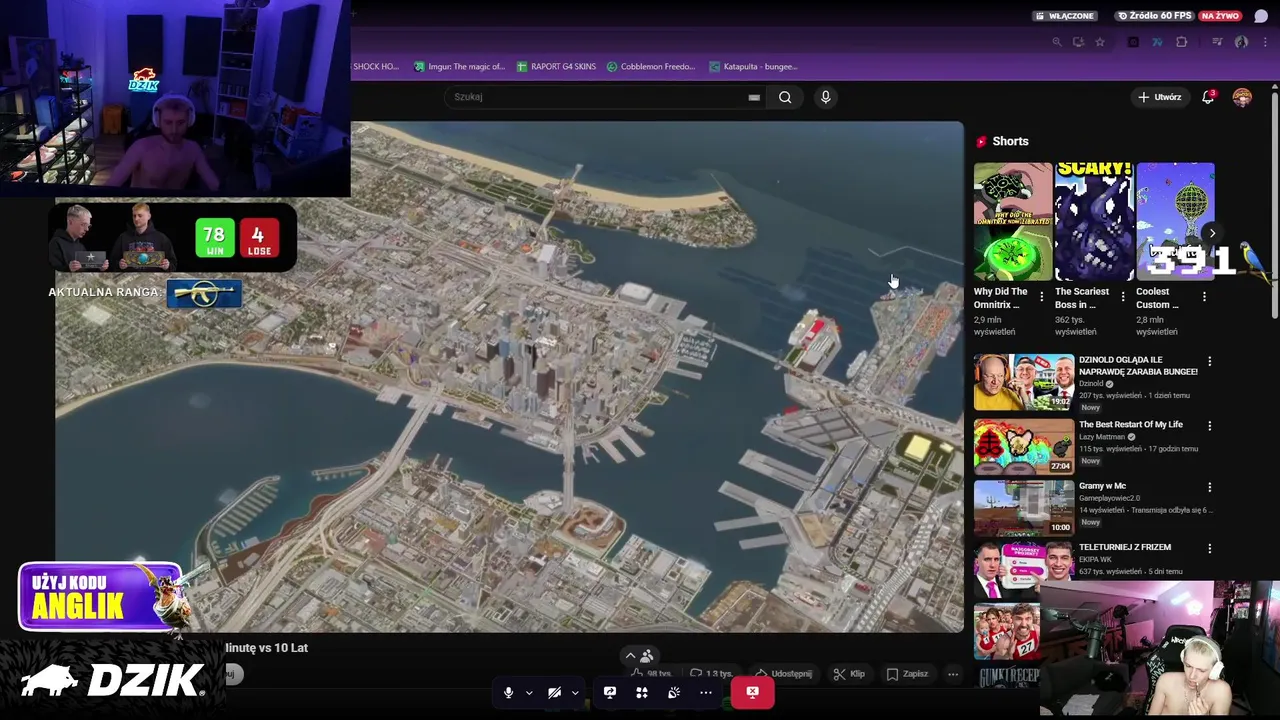
Task: Click the share screen icon in toolbar
Action: pos(609,692)
